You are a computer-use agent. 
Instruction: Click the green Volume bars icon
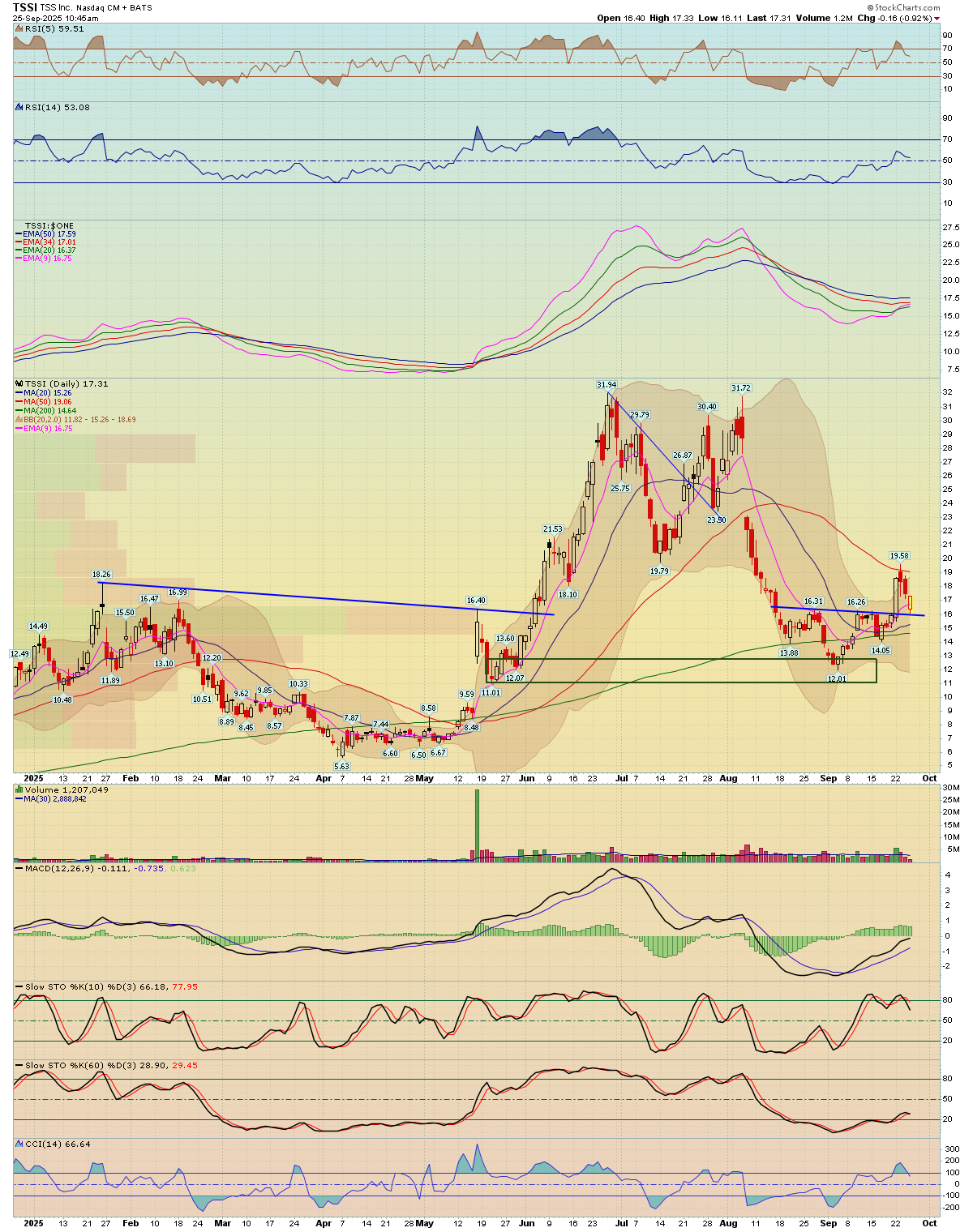point(19,789)
